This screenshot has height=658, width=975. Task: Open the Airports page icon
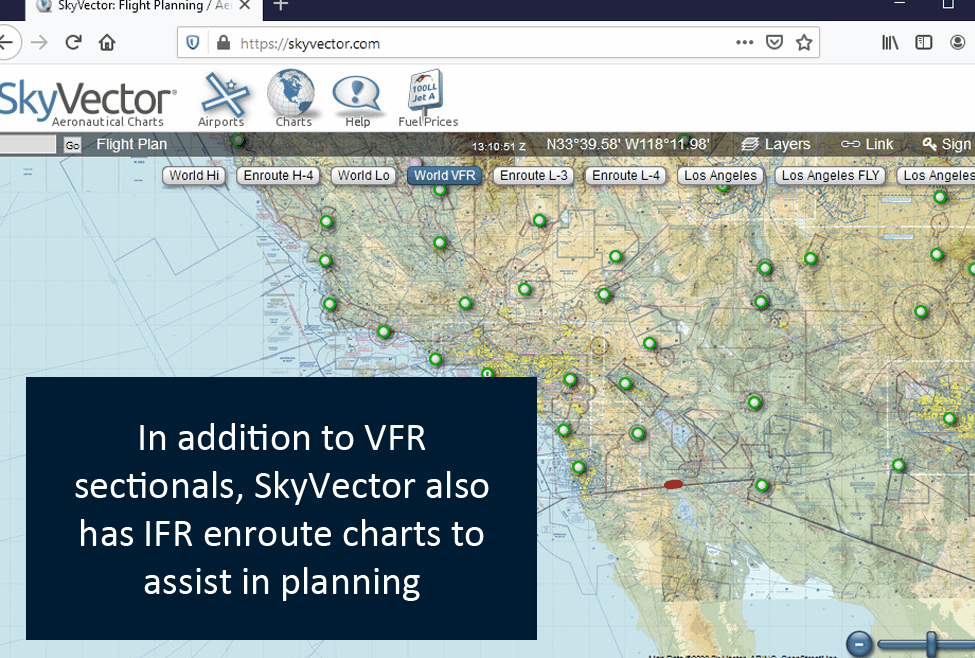click(223, 100)
